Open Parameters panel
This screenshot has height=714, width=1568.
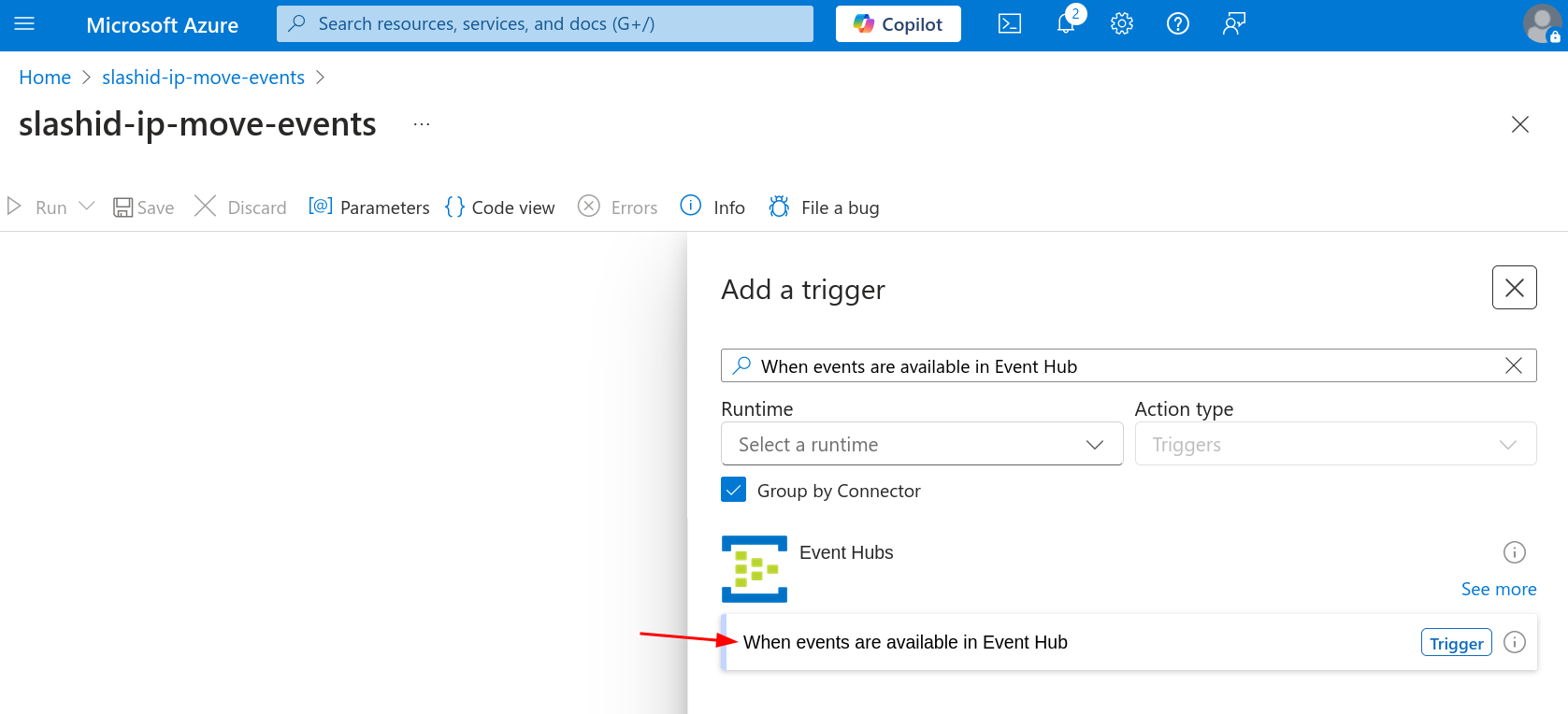pyautogui.click(x=369, y=207)
